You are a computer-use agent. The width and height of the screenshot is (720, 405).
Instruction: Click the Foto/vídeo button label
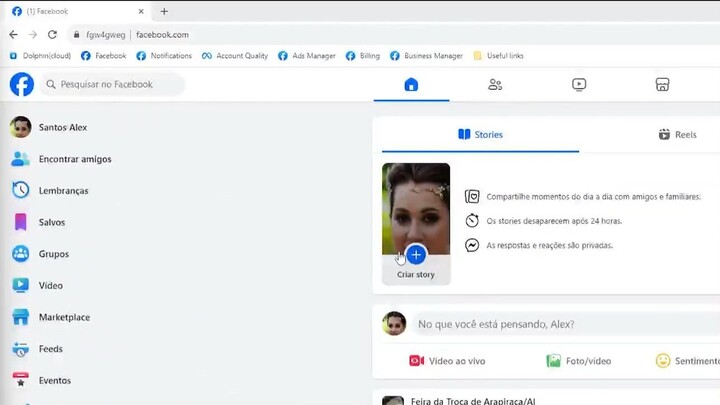[x=588, y=361]
